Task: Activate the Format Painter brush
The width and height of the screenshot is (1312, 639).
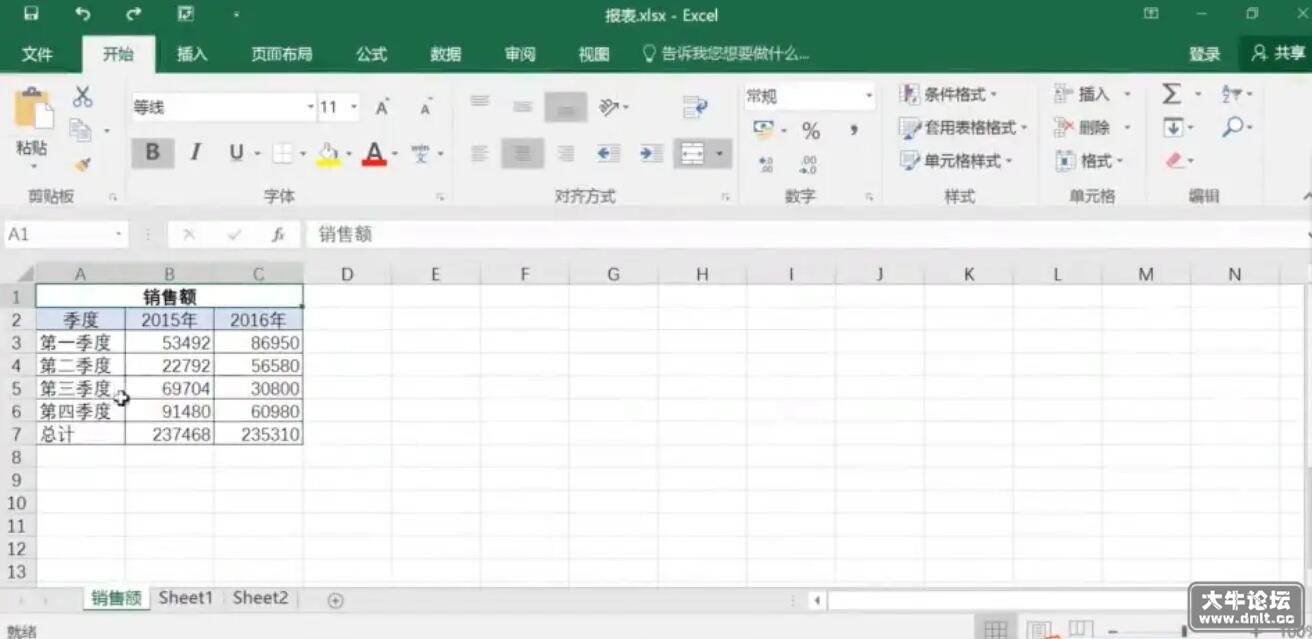Action: [x=83, y=164]
